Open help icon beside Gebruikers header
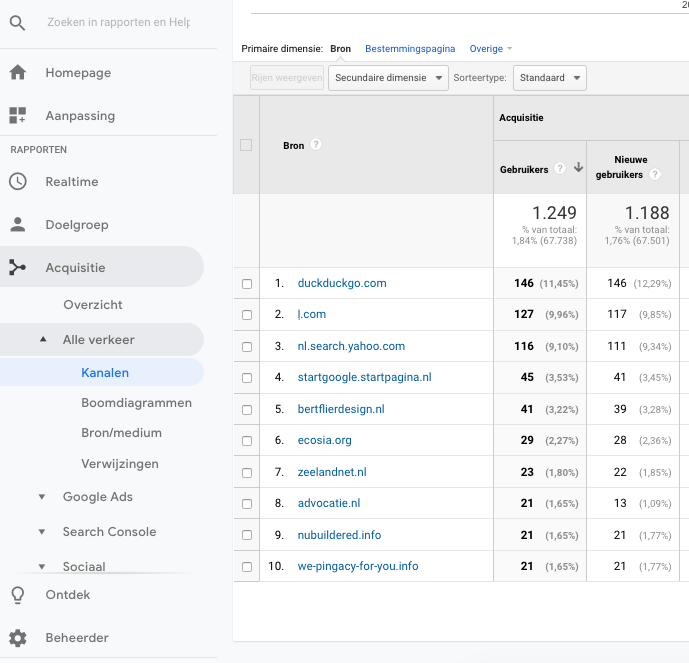Viewport: 689px width, 663px height. tap(559, 168)
